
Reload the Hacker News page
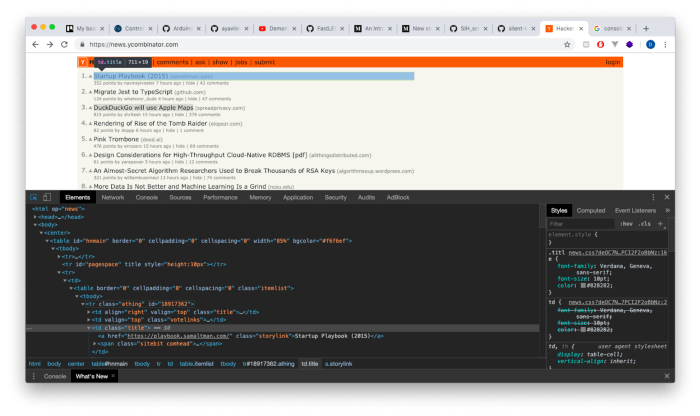[x=64, y=44]
